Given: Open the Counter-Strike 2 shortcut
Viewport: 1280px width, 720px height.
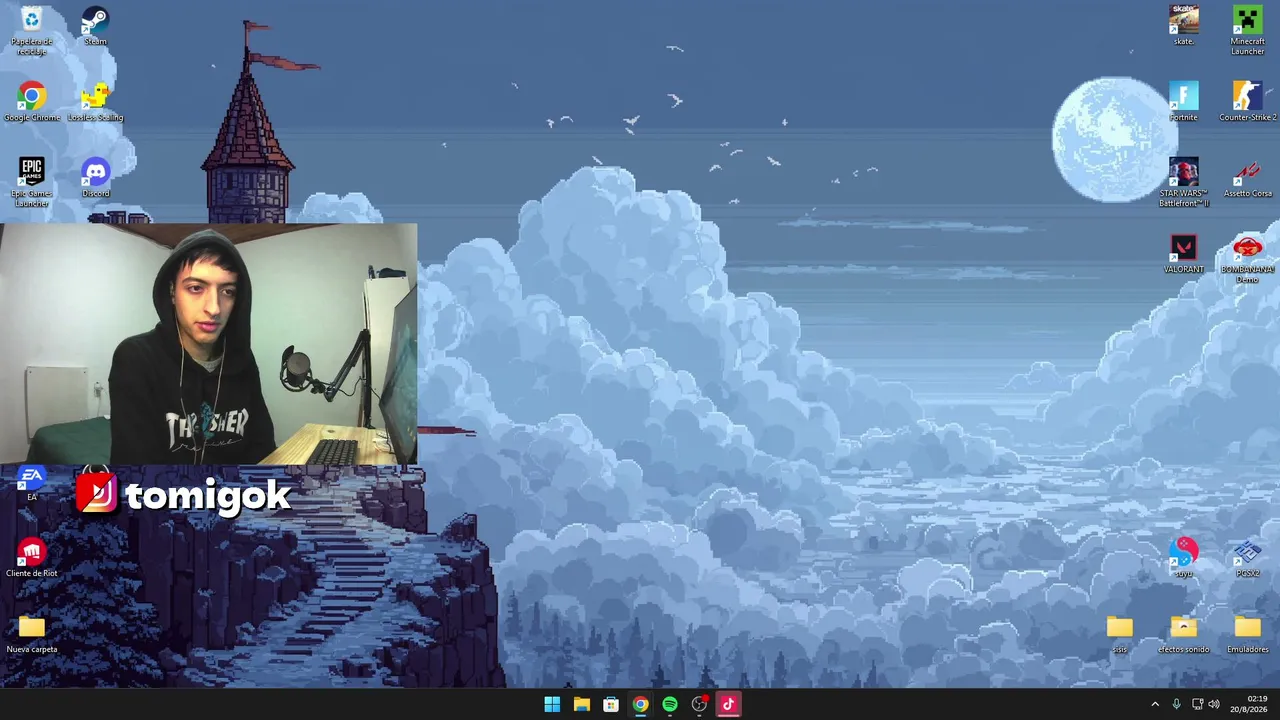Looking at the screenshot, I should click(x=1248, y=102).
